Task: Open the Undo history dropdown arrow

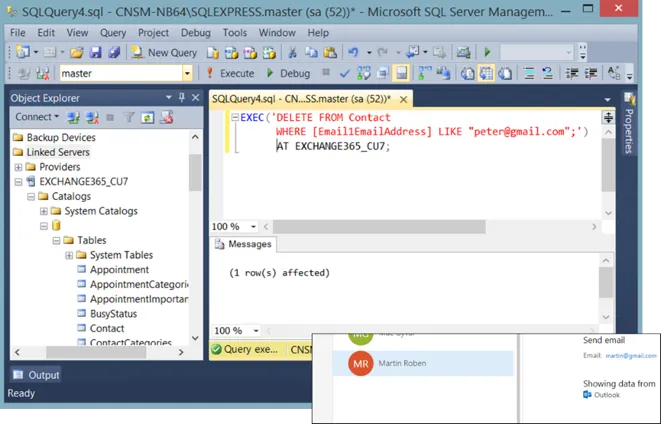Action: coord(369,53)
